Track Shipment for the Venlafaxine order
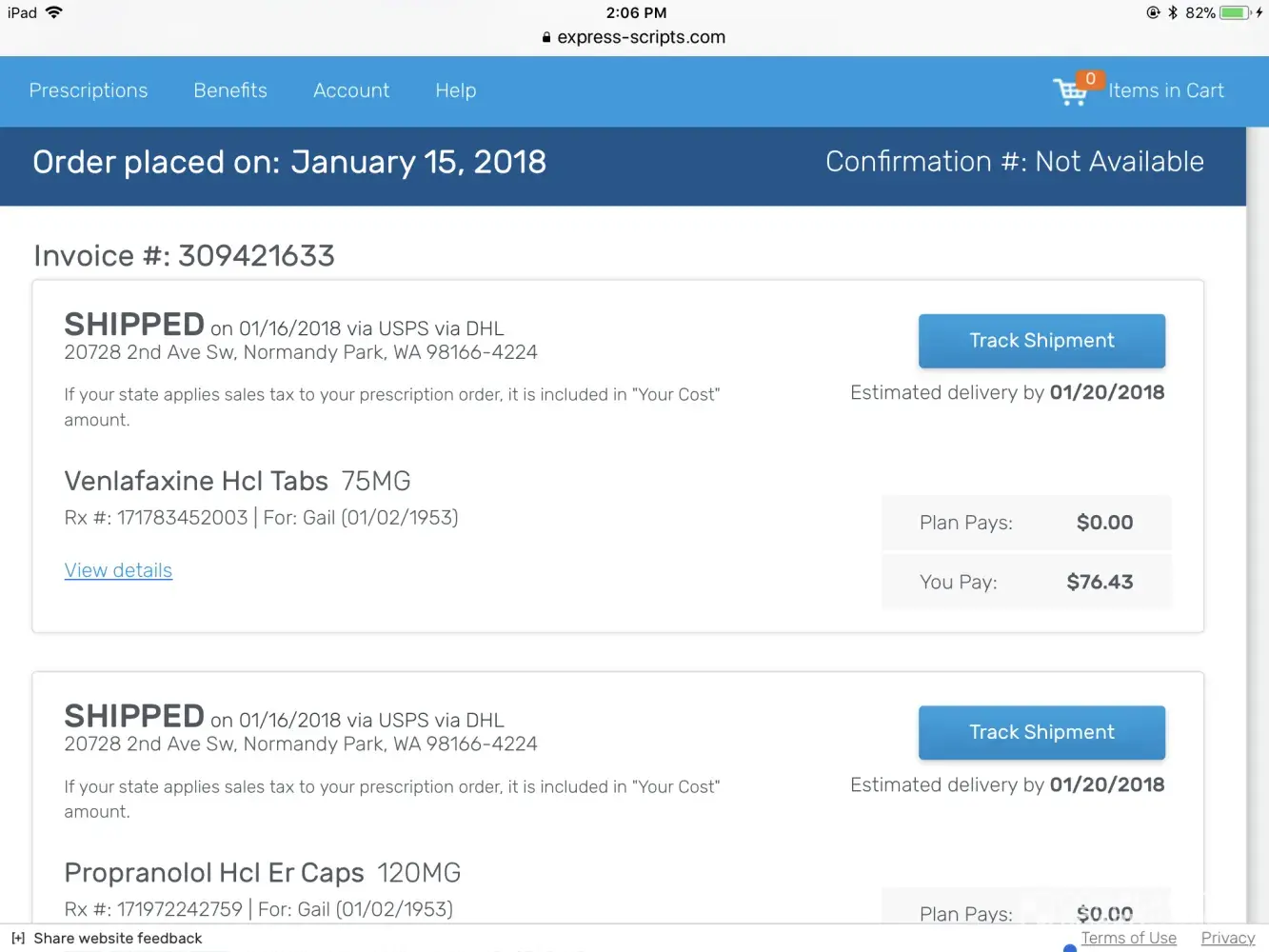Screen dimensions: 1269x952 (1041, 341)
